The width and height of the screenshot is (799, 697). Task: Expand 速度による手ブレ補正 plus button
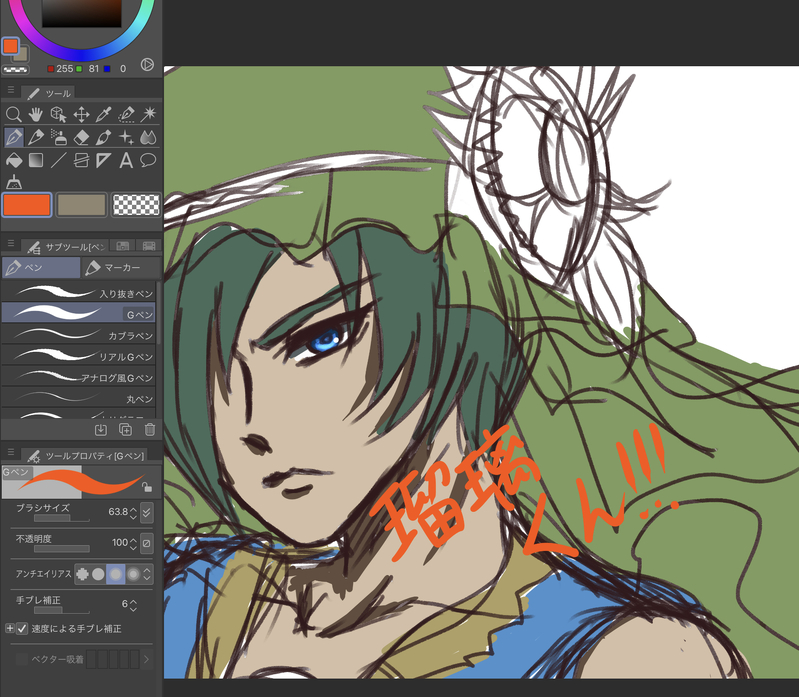click(10, 628)
